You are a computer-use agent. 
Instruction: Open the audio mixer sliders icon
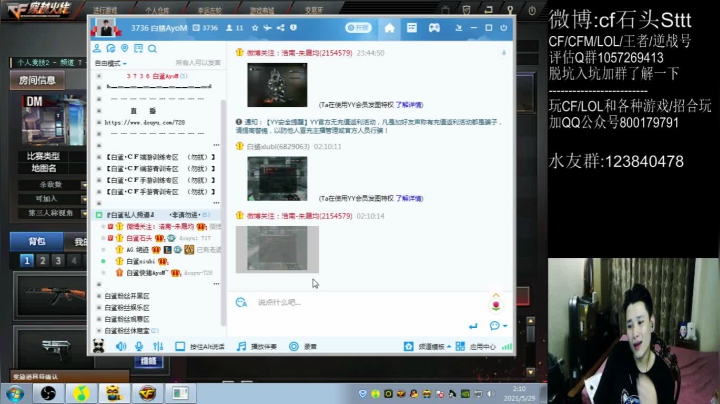pyautogui.click(x=158, y=346)
